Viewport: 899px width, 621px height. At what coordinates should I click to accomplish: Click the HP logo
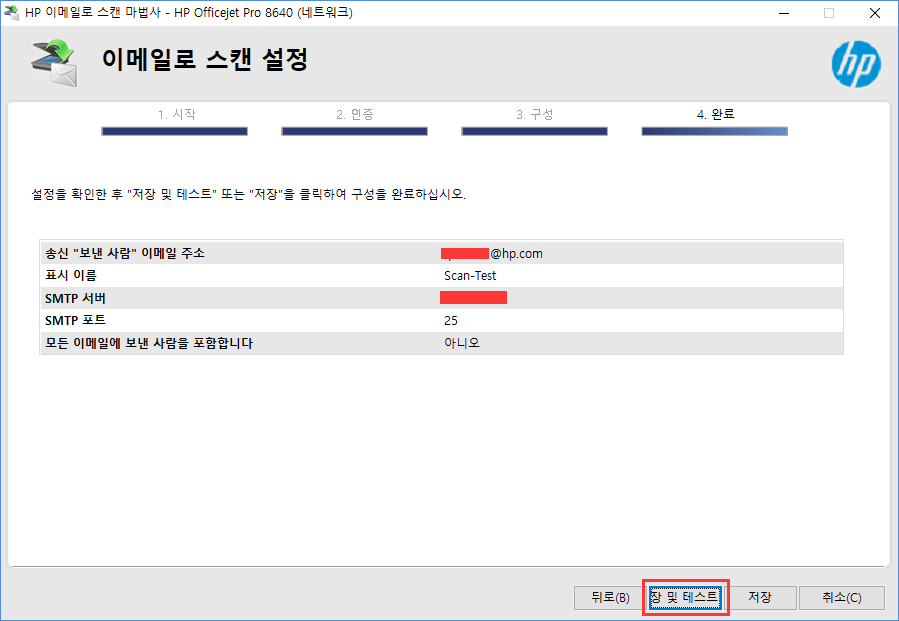pos(856,64)
